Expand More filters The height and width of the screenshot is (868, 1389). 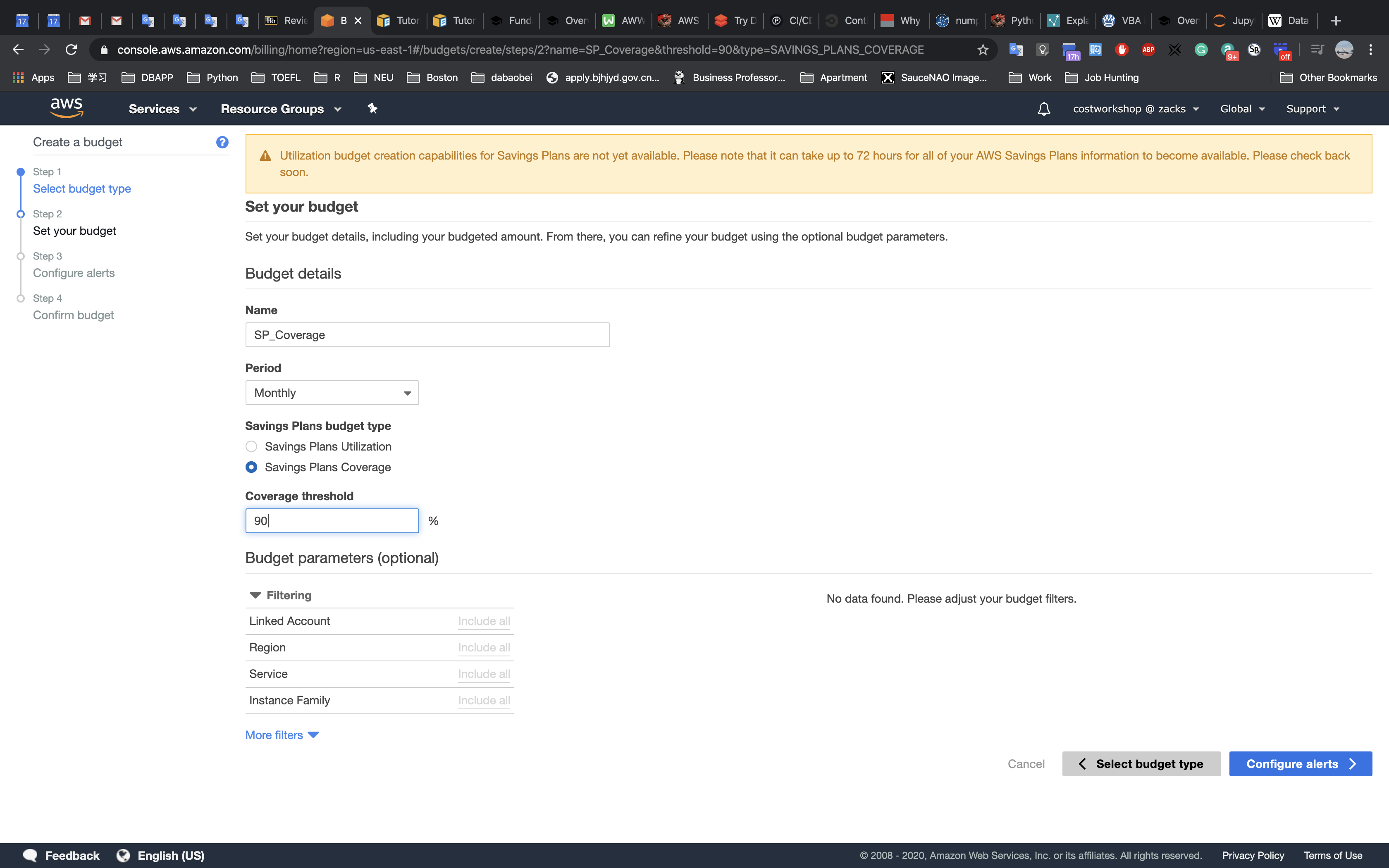pos(281,735)
